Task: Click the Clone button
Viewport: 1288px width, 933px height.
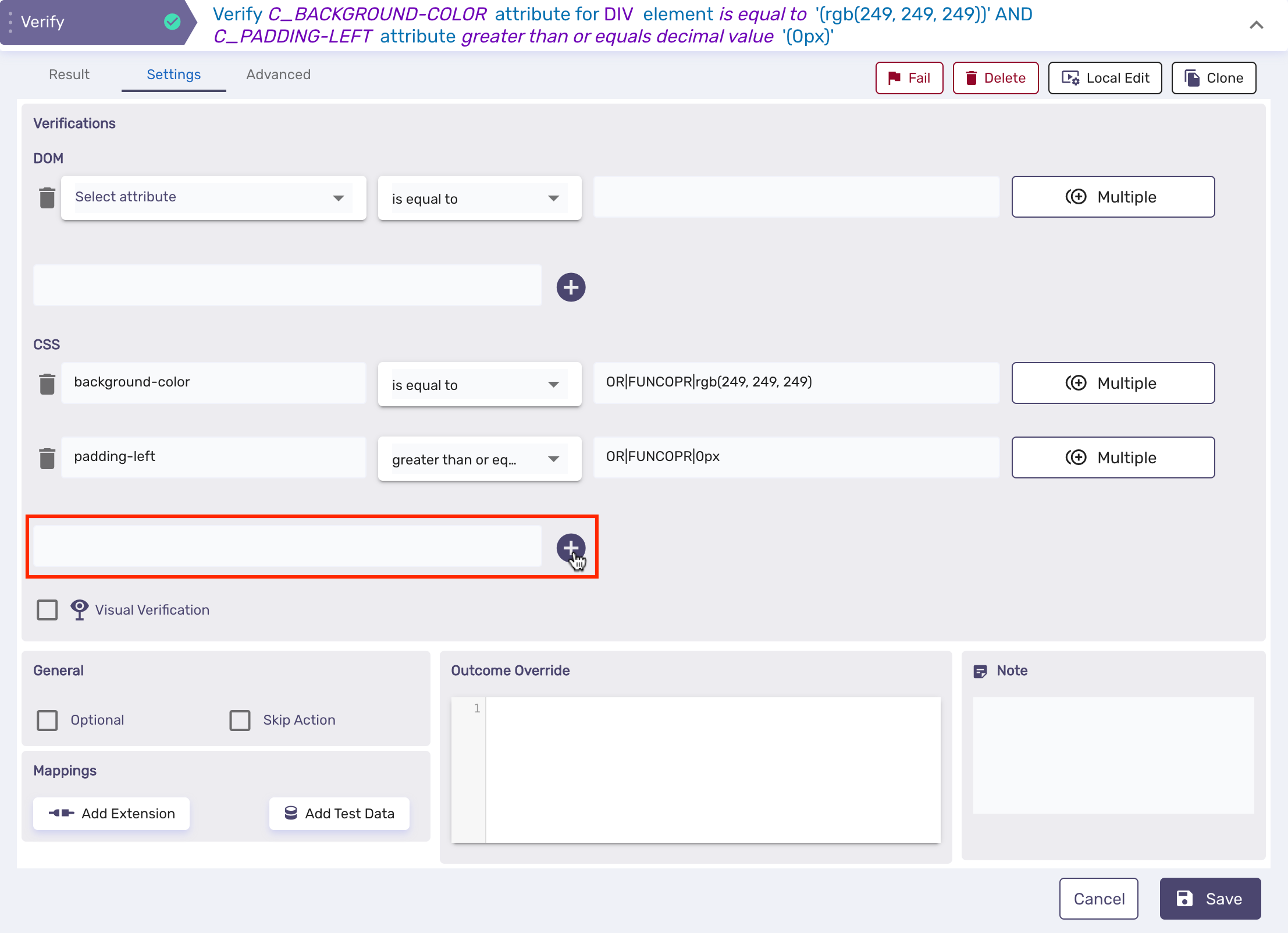Action: pos(1214,78)
